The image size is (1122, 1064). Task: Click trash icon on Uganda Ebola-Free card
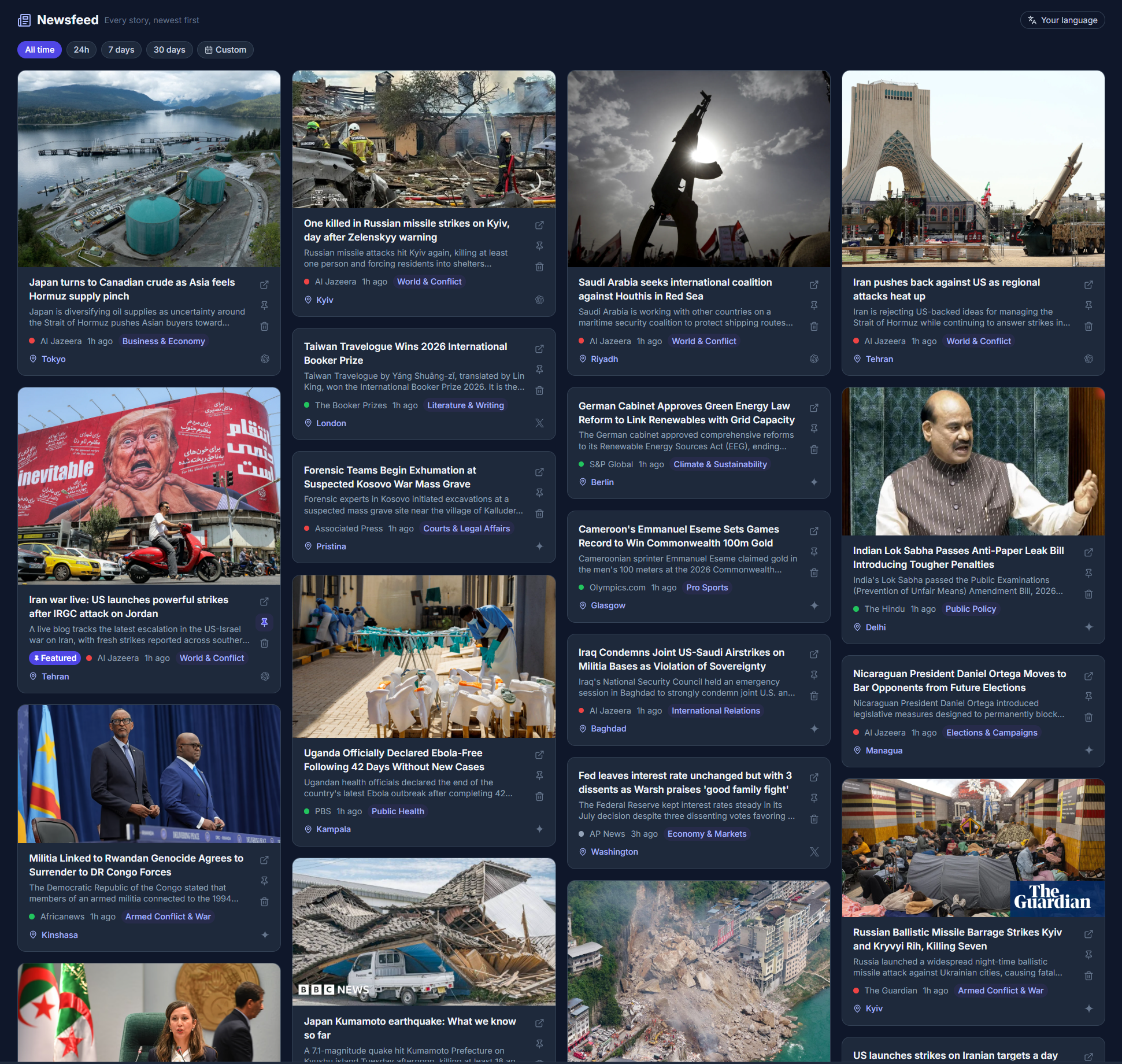[x=539, y=796]
